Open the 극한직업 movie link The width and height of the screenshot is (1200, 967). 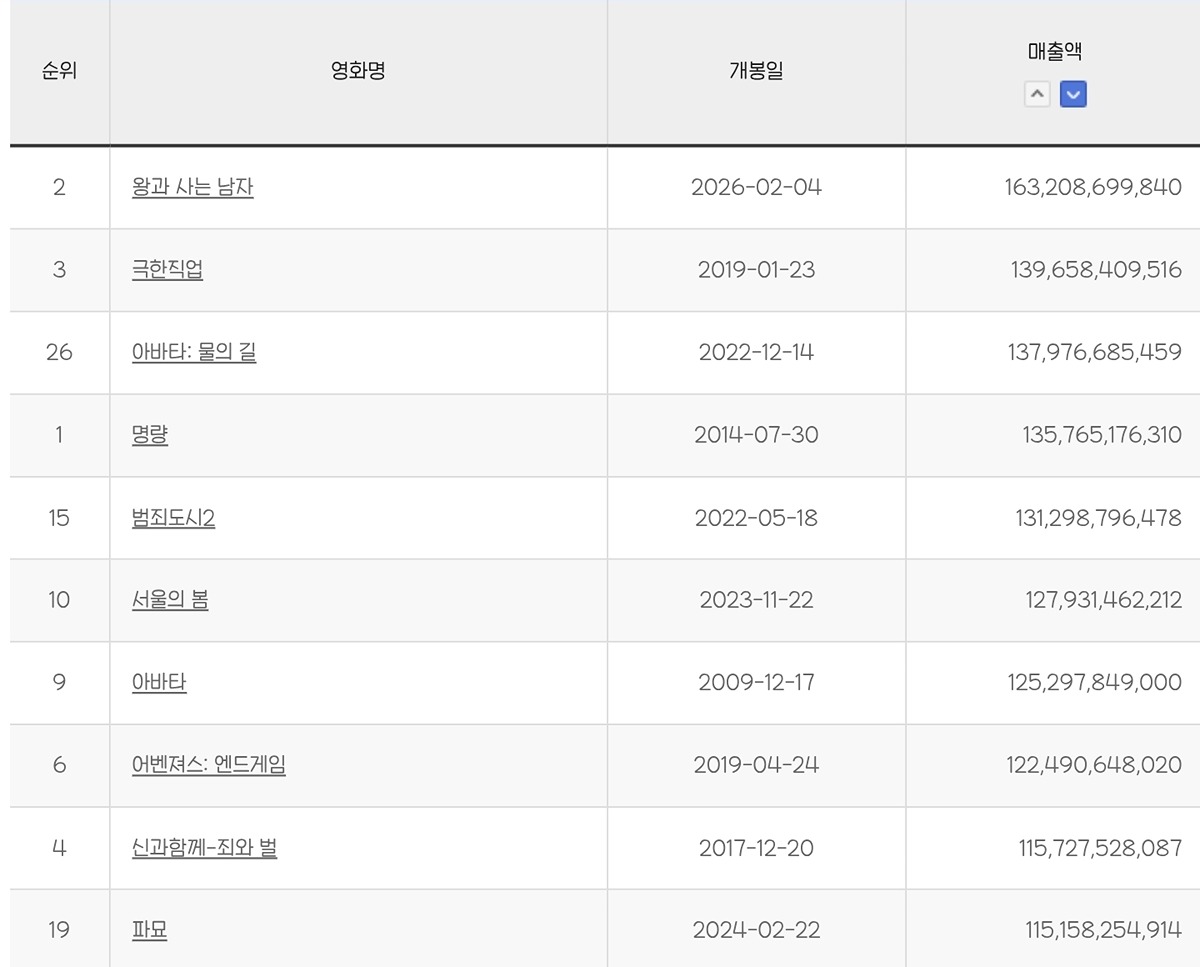(x=167, y=270)
